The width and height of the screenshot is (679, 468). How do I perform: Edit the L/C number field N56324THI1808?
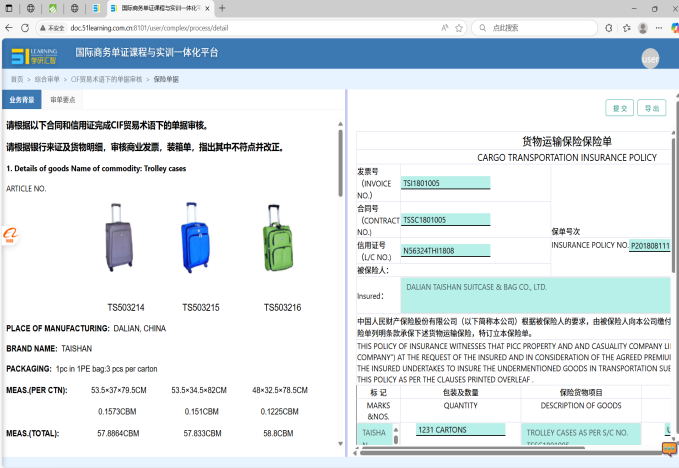(x=445, y=250)
